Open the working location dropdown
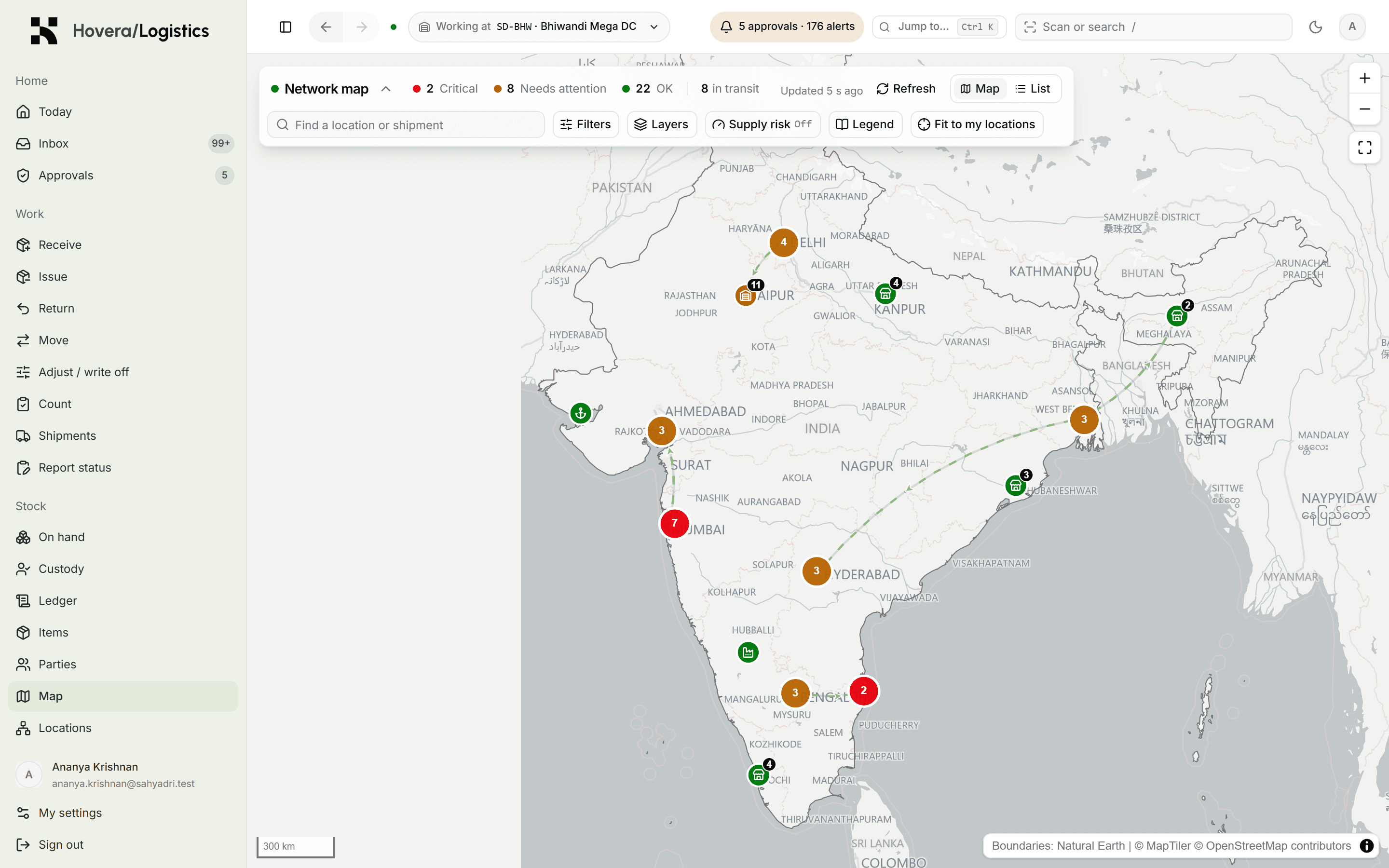The width and height of the screenshot is (1389, 868). pyautogui.click(x=538, y=27)
